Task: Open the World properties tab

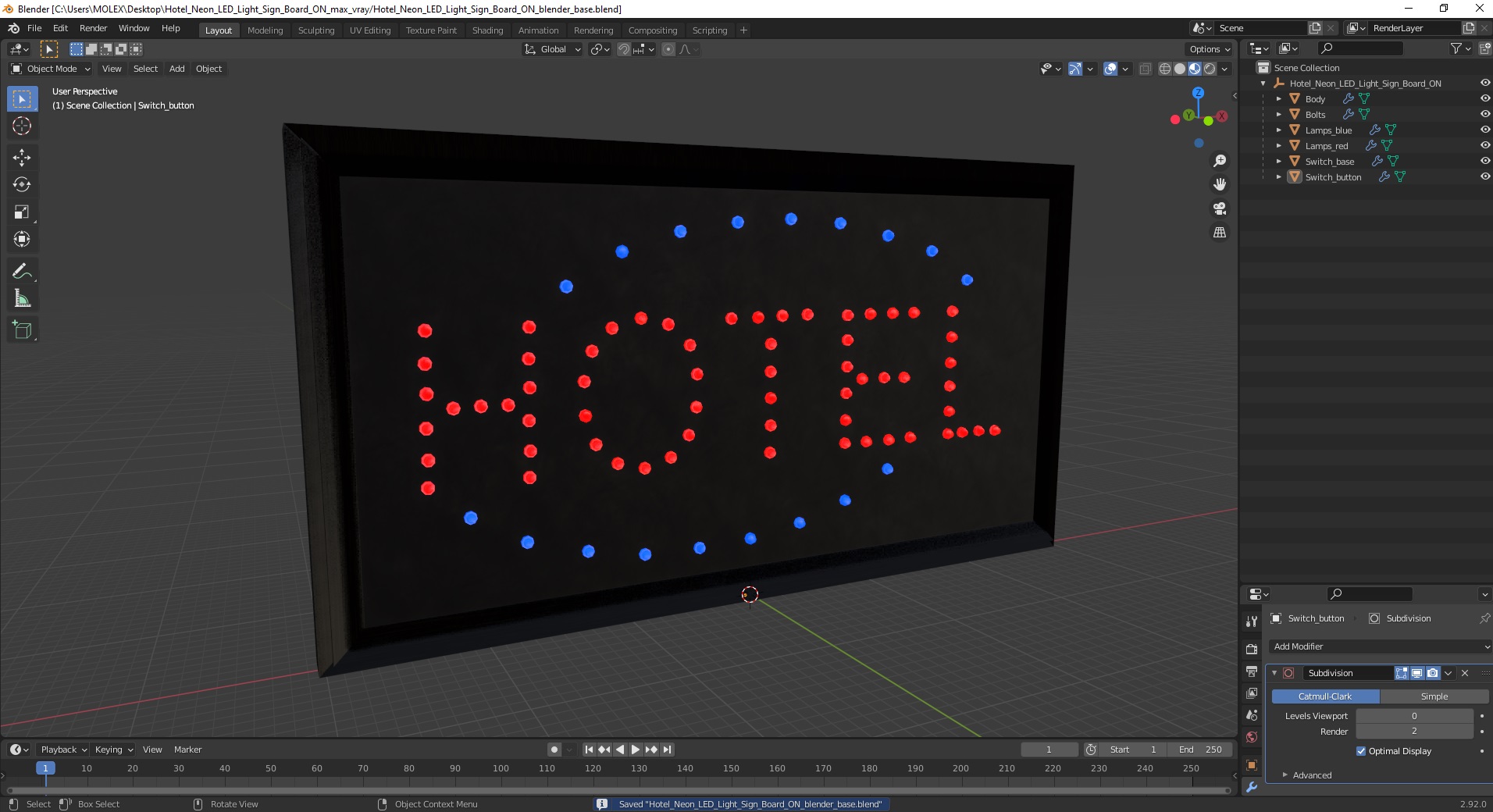Action: pyautogui.click(x=1252, y=737)
